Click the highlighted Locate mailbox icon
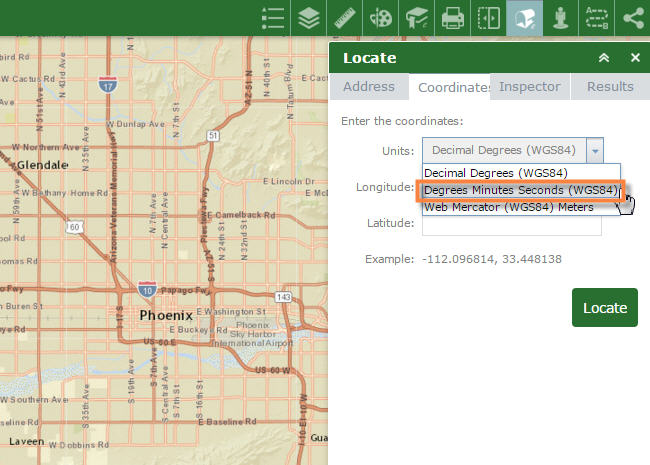 [524, 18]
